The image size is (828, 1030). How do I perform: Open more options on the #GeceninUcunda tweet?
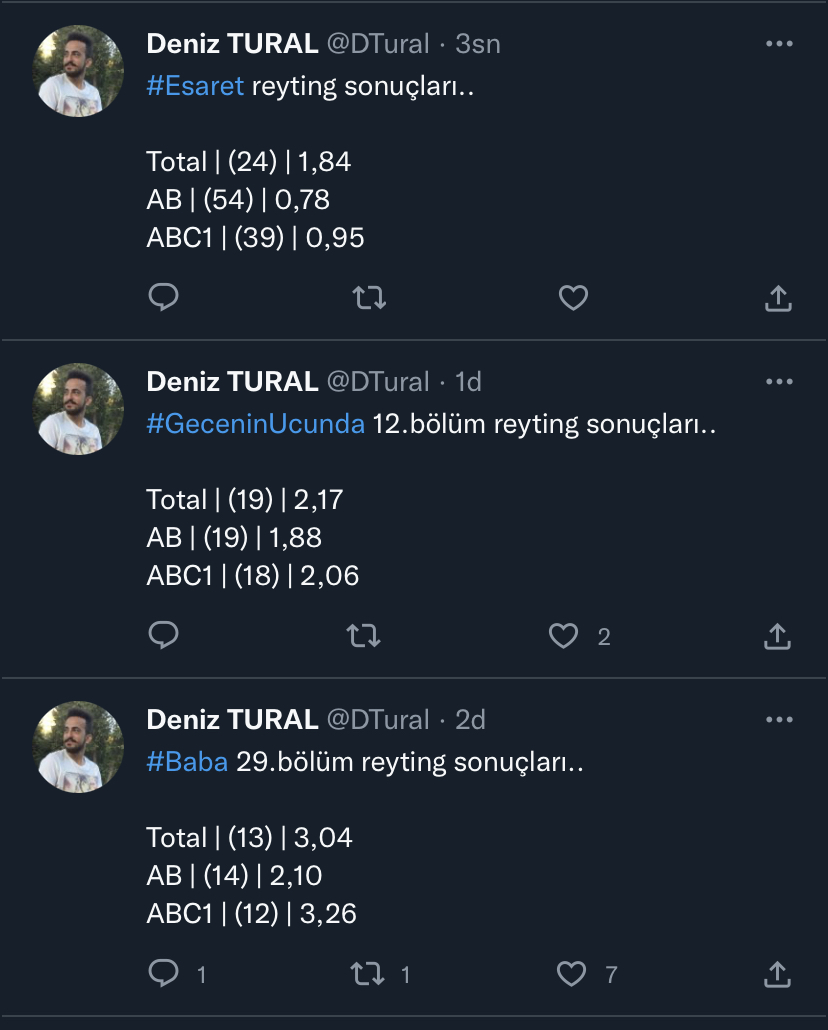point(779,382)
